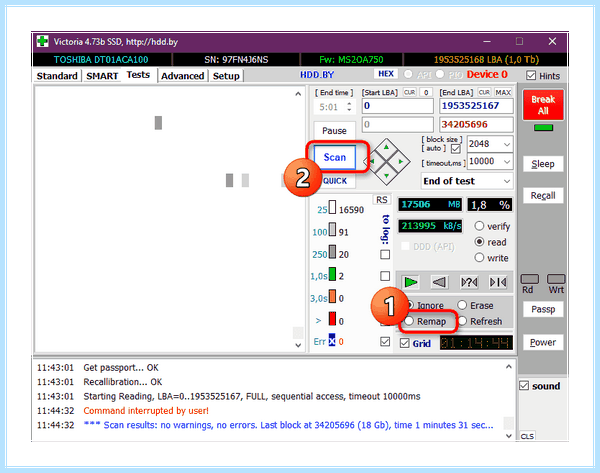Image resolution: width=600 pixels, height=473 pixels.
Task: Toggle the sound checkbox
Action: [x=524, y=385]
